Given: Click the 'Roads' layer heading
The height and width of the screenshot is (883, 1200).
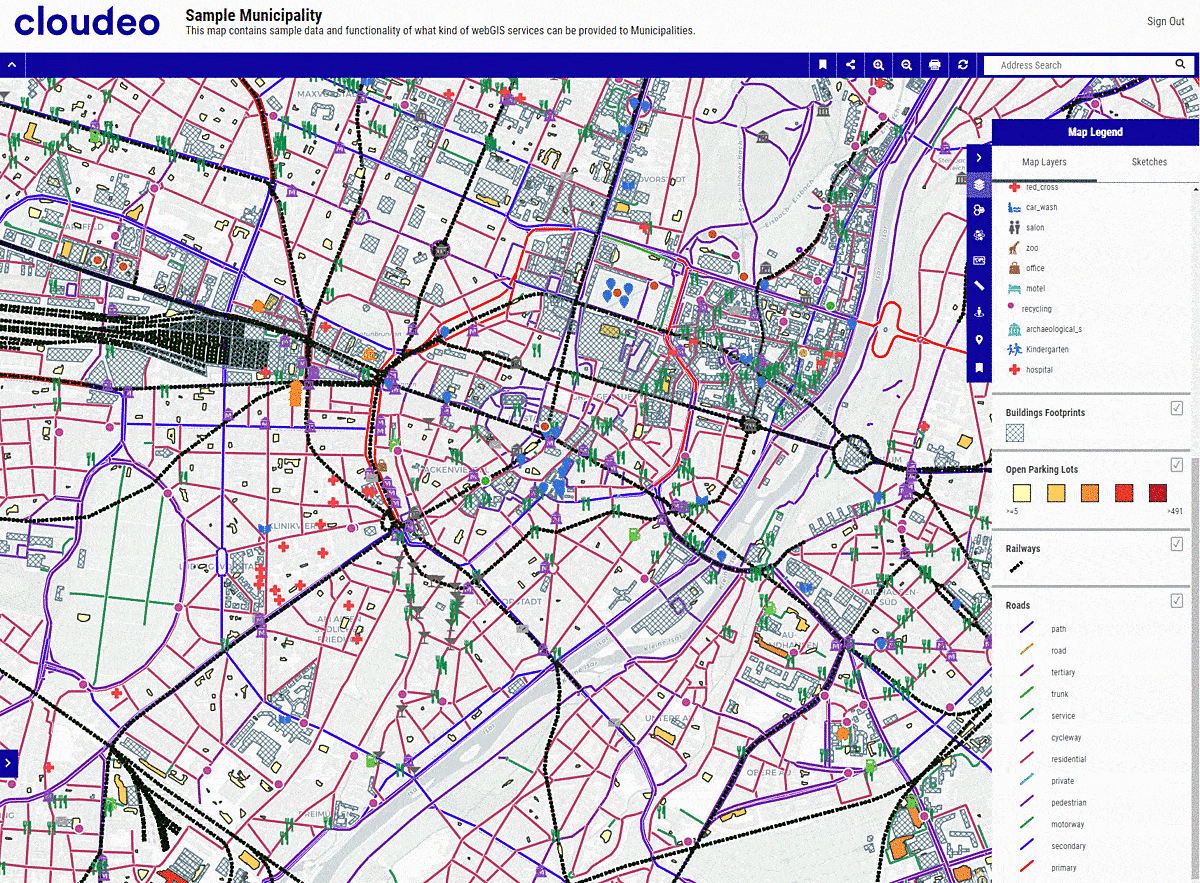Looking at the screenshot, I should pyautogui.click(x=1018, y=605).
